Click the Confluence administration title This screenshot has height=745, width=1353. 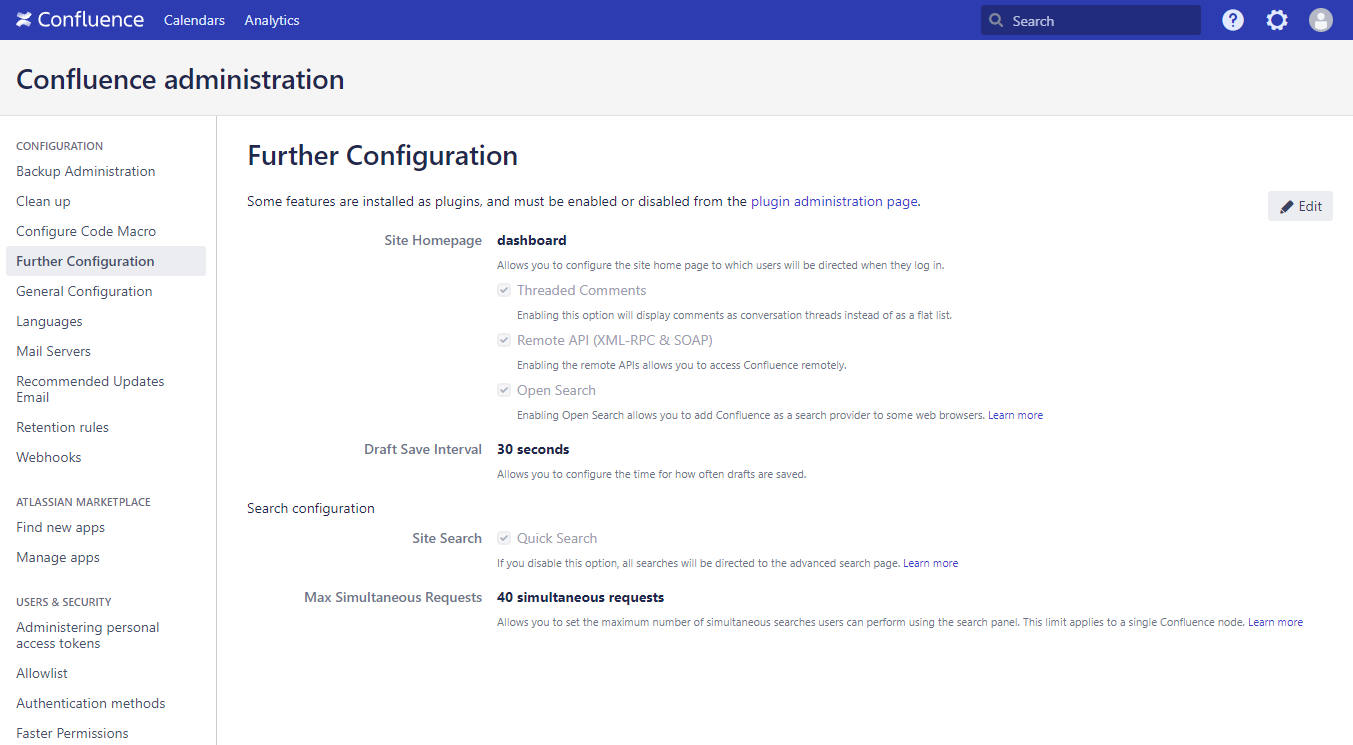coord(180,80)
